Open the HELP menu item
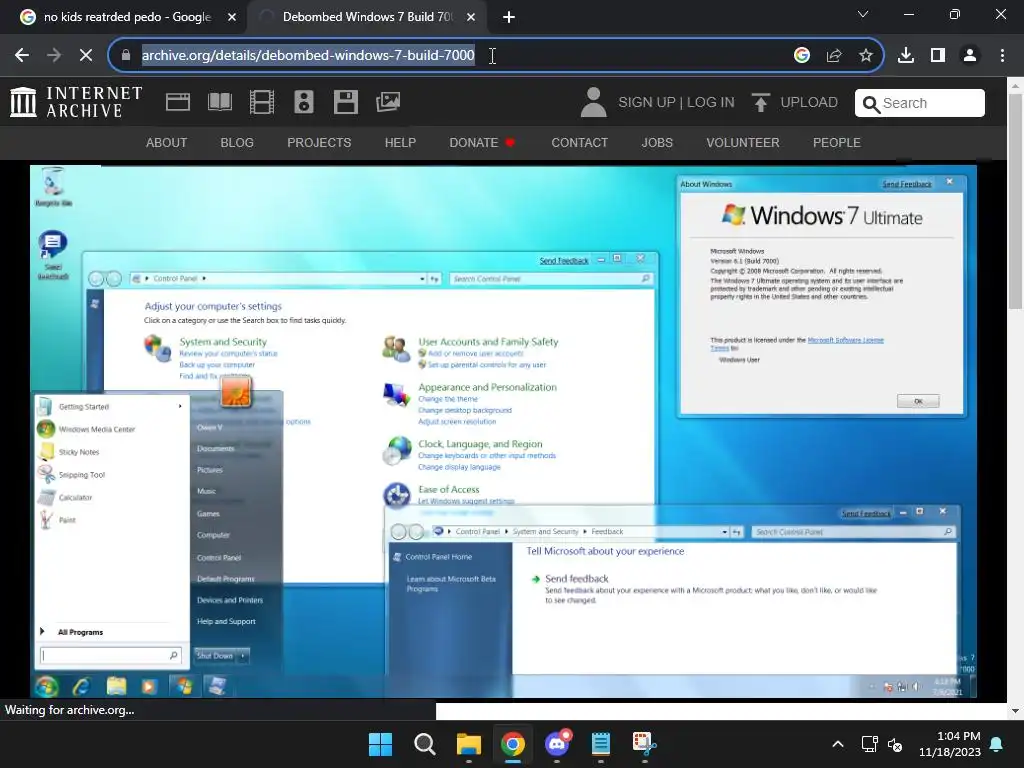Viewport: 1024px width, 768px height. tap(400, 142)
